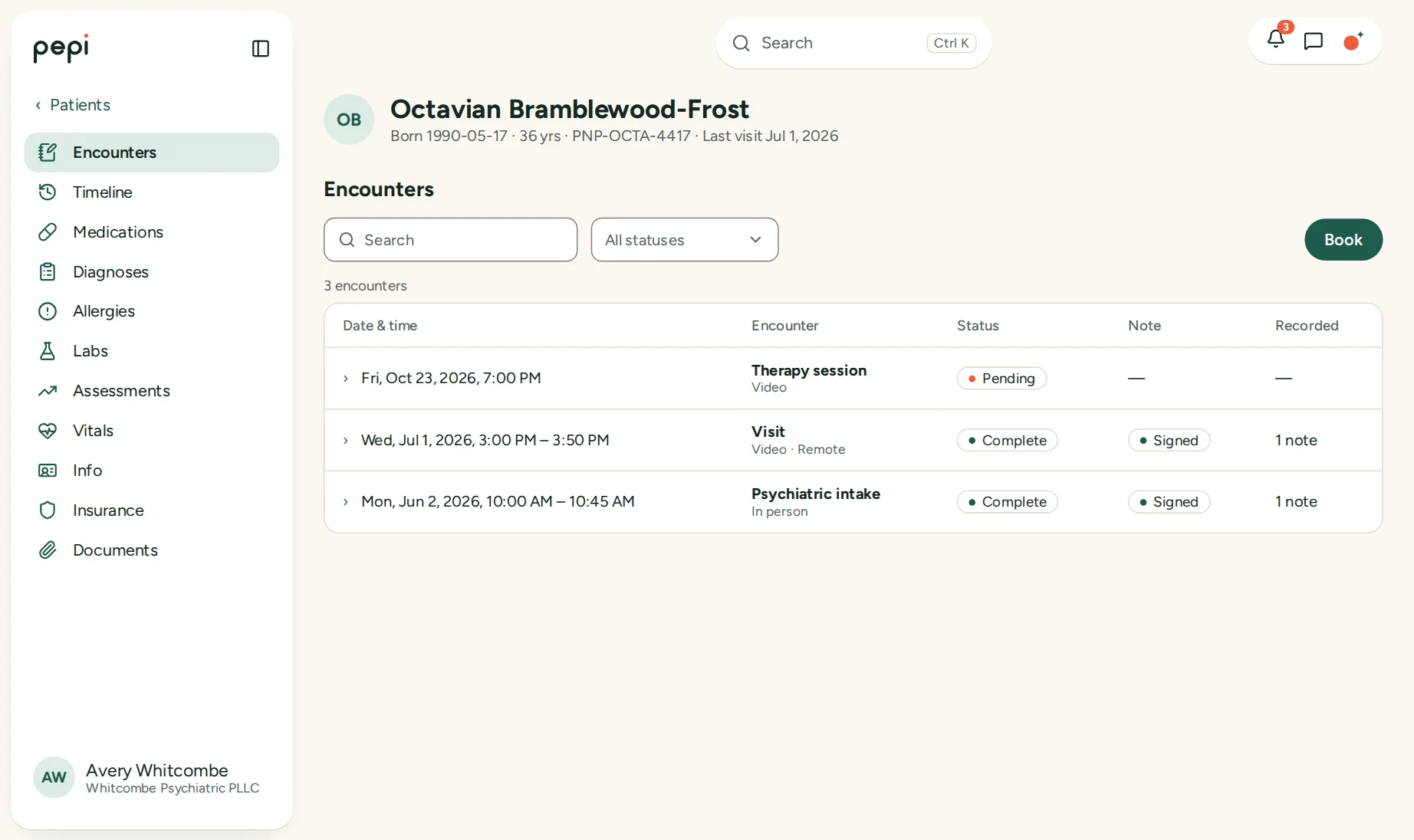The height and width of the screenshot is (840, 1414).
Task: Open the All statuses dropdown
Action: tap(685, 240)
